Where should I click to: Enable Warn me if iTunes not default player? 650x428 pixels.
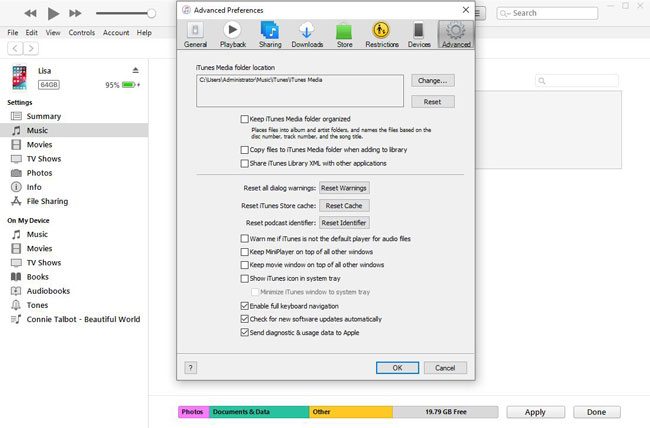[245, 239]
